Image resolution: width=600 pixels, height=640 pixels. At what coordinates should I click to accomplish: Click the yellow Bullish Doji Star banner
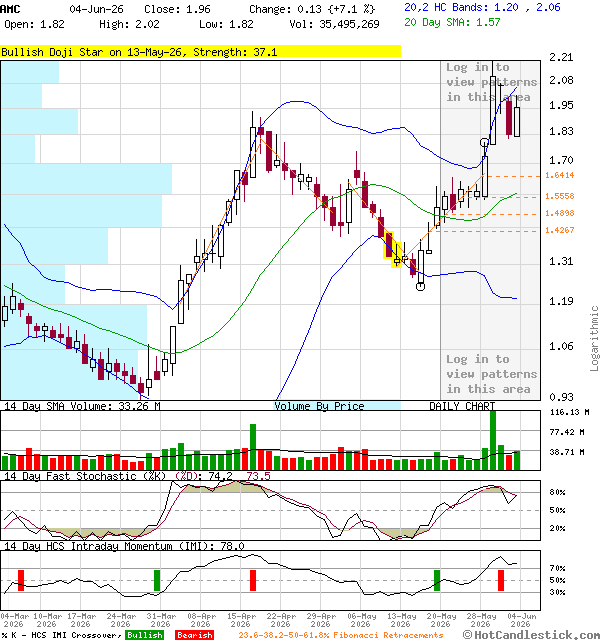point(200,52)
